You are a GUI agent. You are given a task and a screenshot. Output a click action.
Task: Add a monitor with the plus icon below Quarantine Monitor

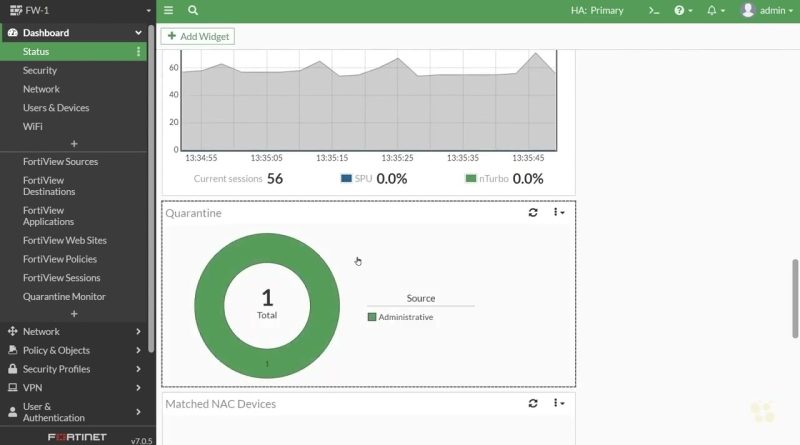(74, 314)
